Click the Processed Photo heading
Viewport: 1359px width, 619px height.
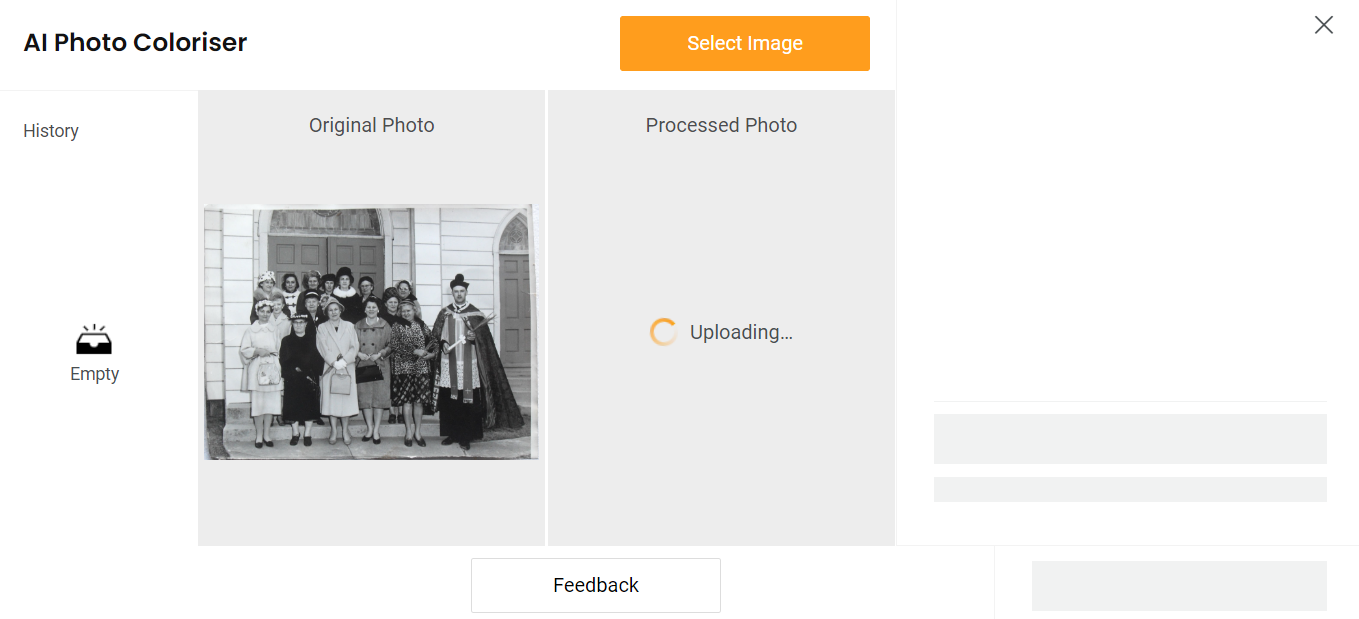point(721,125)
